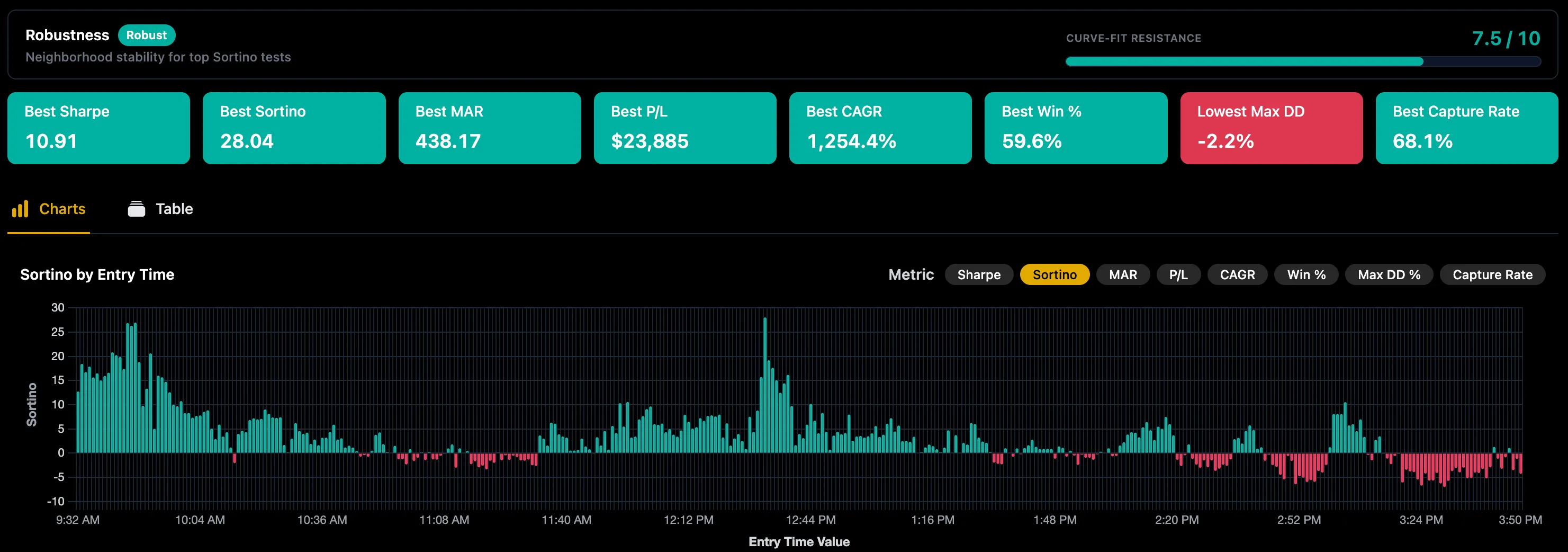Click the 12:12 PM axis label
Image resolution: width=1568 pixels, height=552 pixels.
[x=688, y=520]
